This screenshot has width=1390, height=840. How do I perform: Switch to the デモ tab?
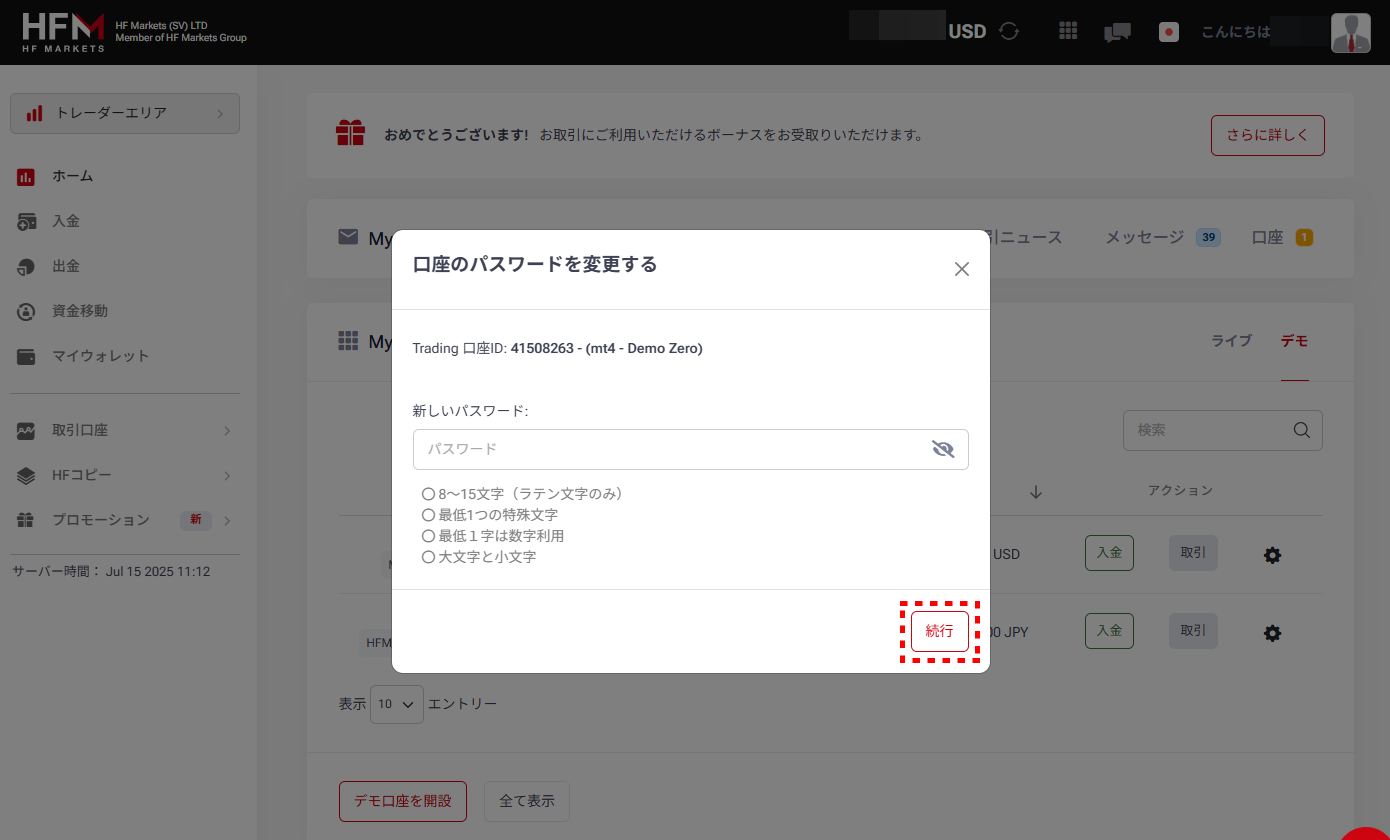point(1295,341)
